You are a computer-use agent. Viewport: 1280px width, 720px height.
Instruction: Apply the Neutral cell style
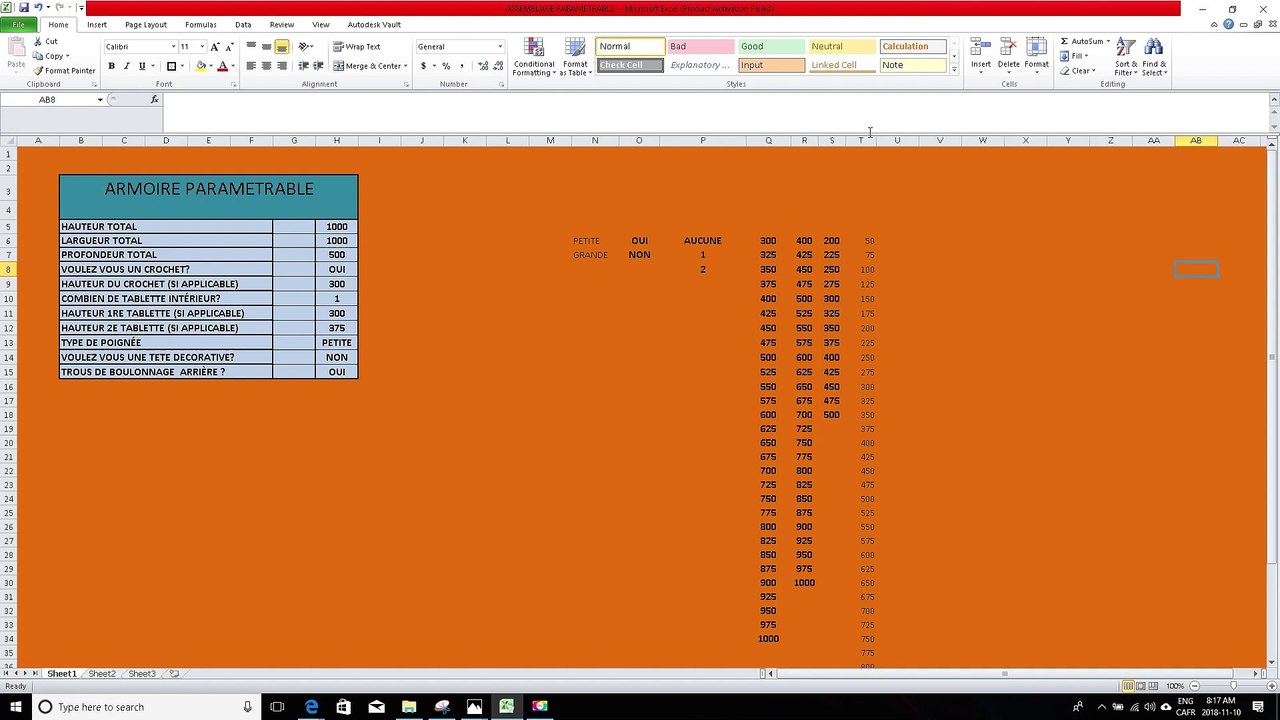pyautogui.click(x=841, y=46)
